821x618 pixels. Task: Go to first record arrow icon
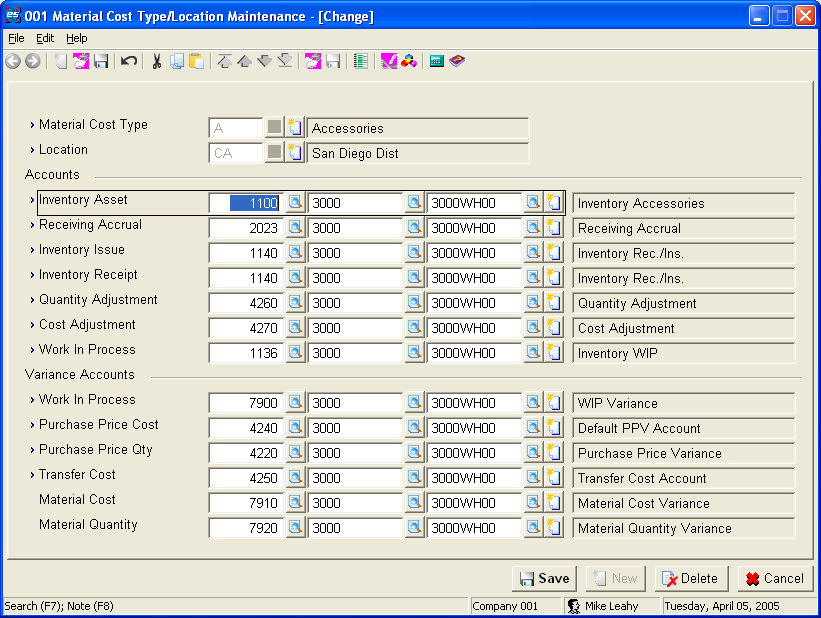[225, 61]
